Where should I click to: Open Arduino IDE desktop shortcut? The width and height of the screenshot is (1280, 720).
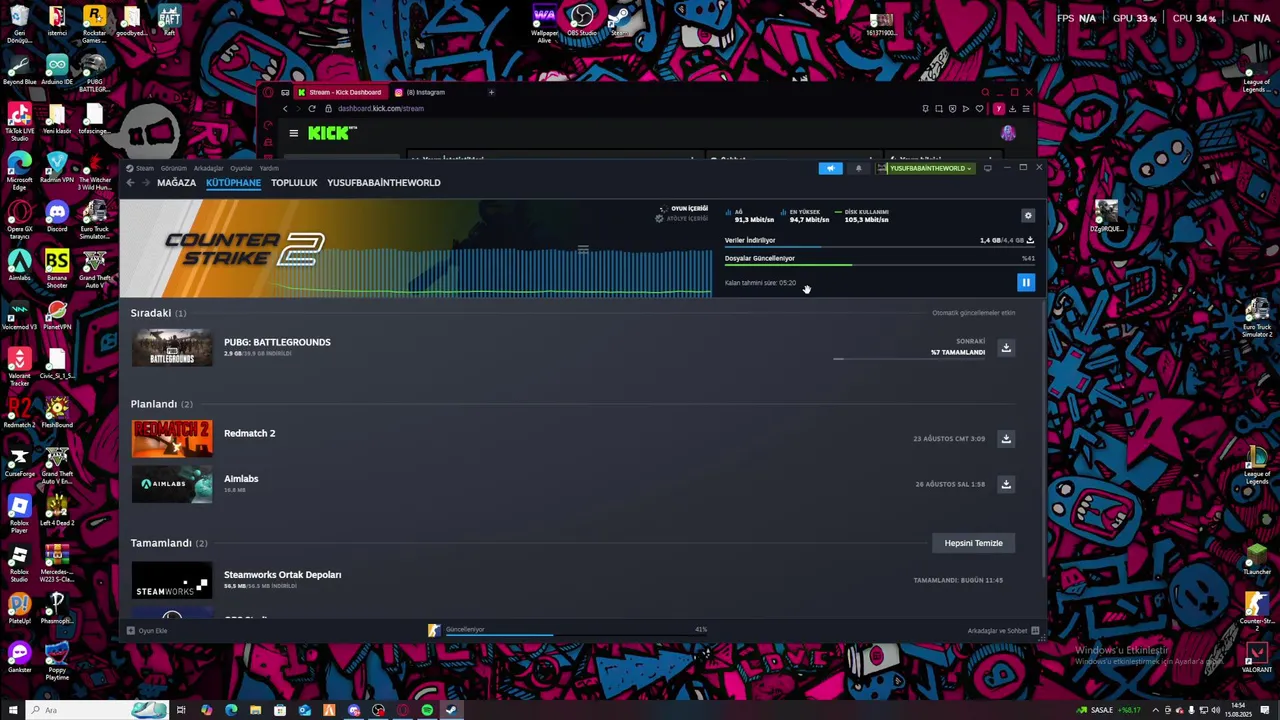coord(57,70)
